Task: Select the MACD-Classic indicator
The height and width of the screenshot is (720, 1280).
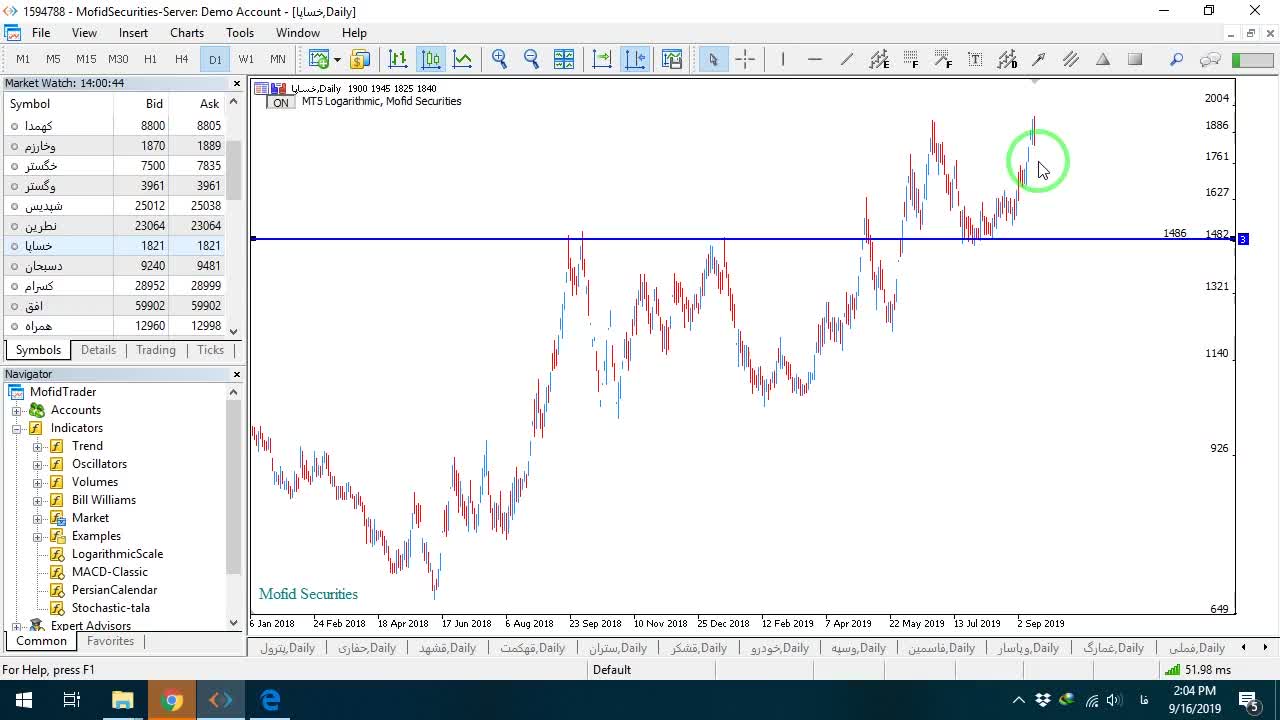Action: point(110,572)
